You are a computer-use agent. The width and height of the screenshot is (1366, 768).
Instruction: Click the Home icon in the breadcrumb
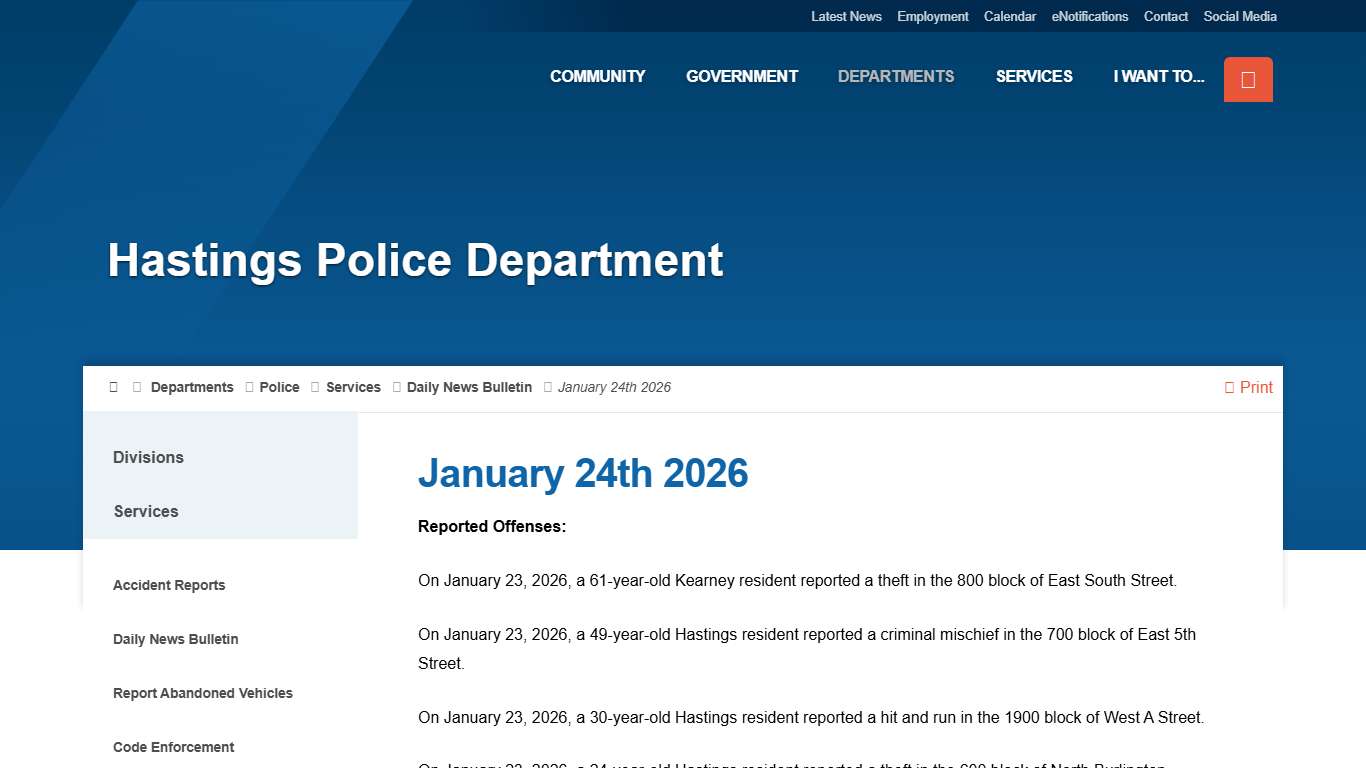113,387
